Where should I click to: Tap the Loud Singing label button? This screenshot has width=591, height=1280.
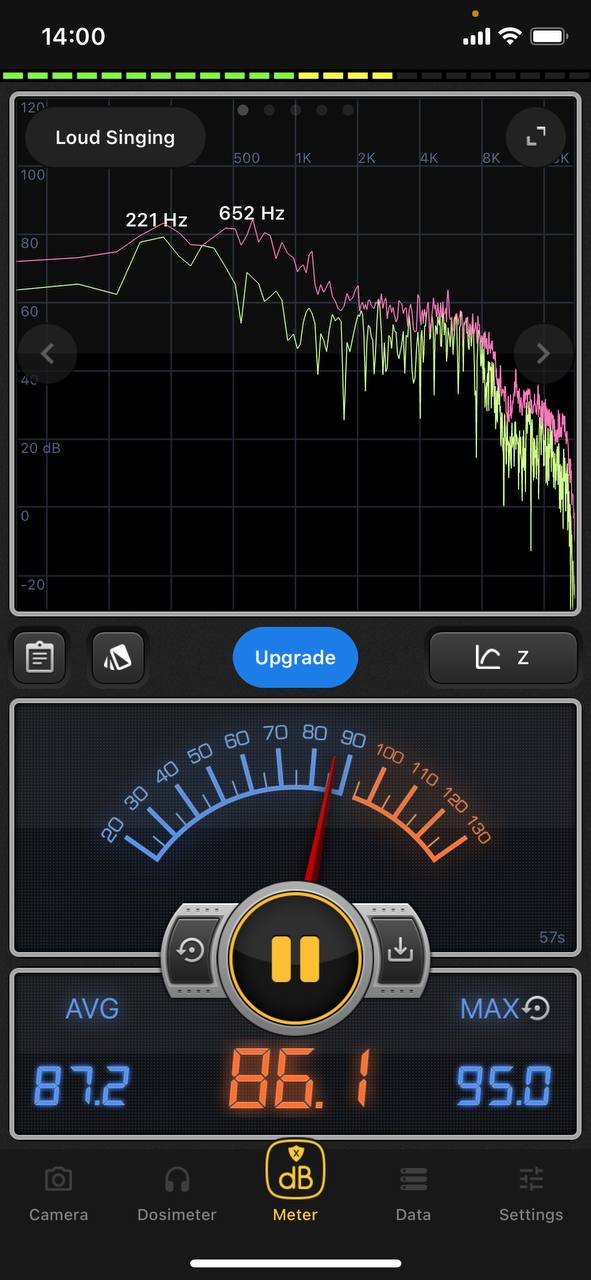[x=115, y=137]
